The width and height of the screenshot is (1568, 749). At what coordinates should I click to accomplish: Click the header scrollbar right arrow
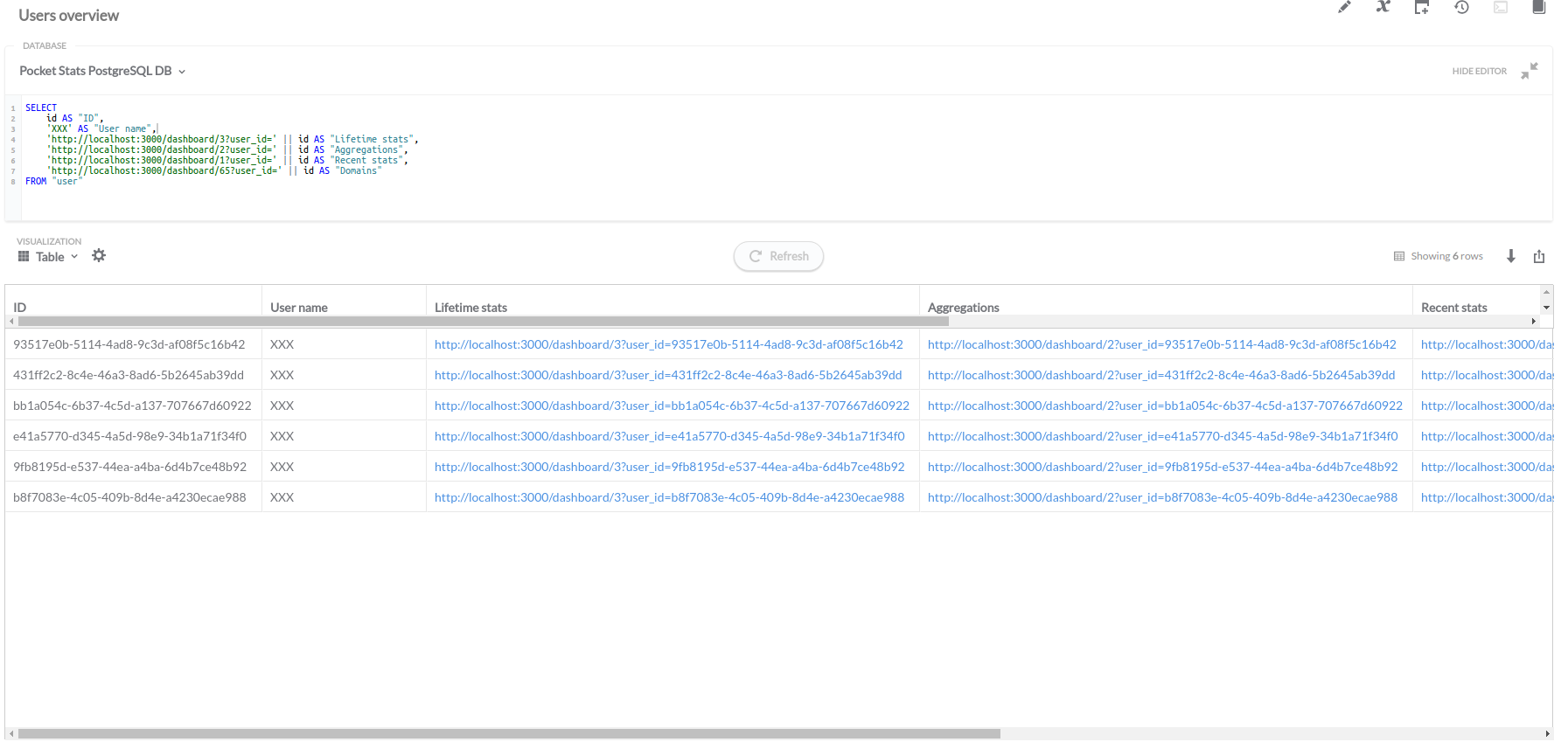[1534, 321]
